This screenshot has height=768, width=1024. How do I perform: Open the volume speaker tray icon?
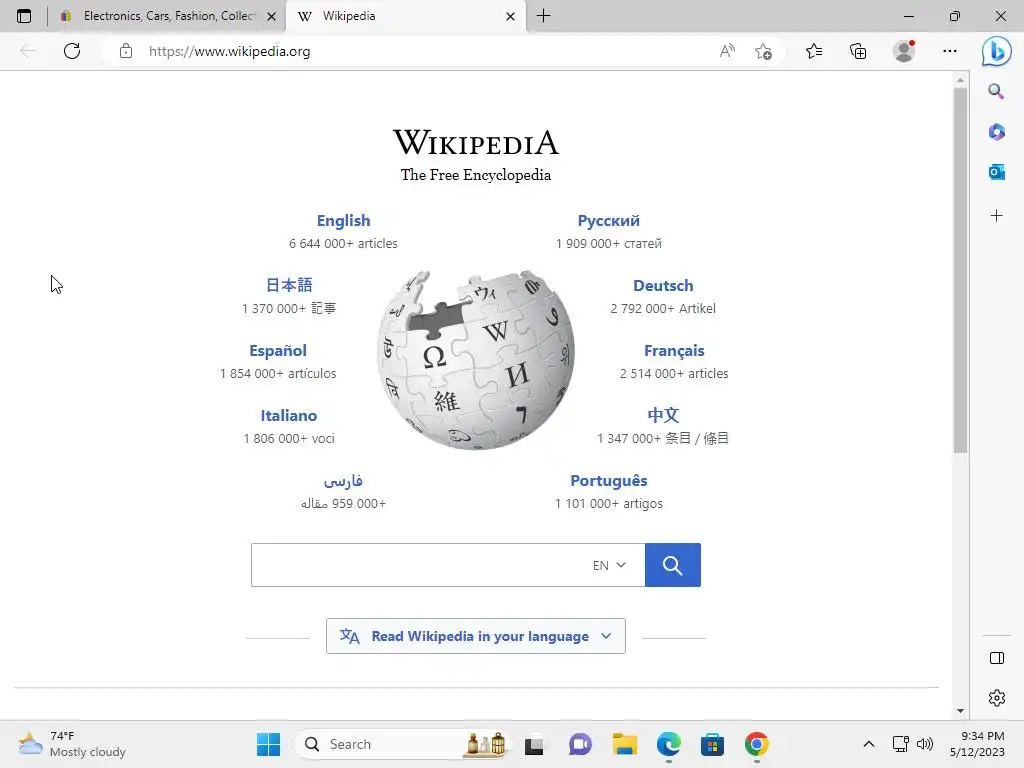(x=925, y=744)
